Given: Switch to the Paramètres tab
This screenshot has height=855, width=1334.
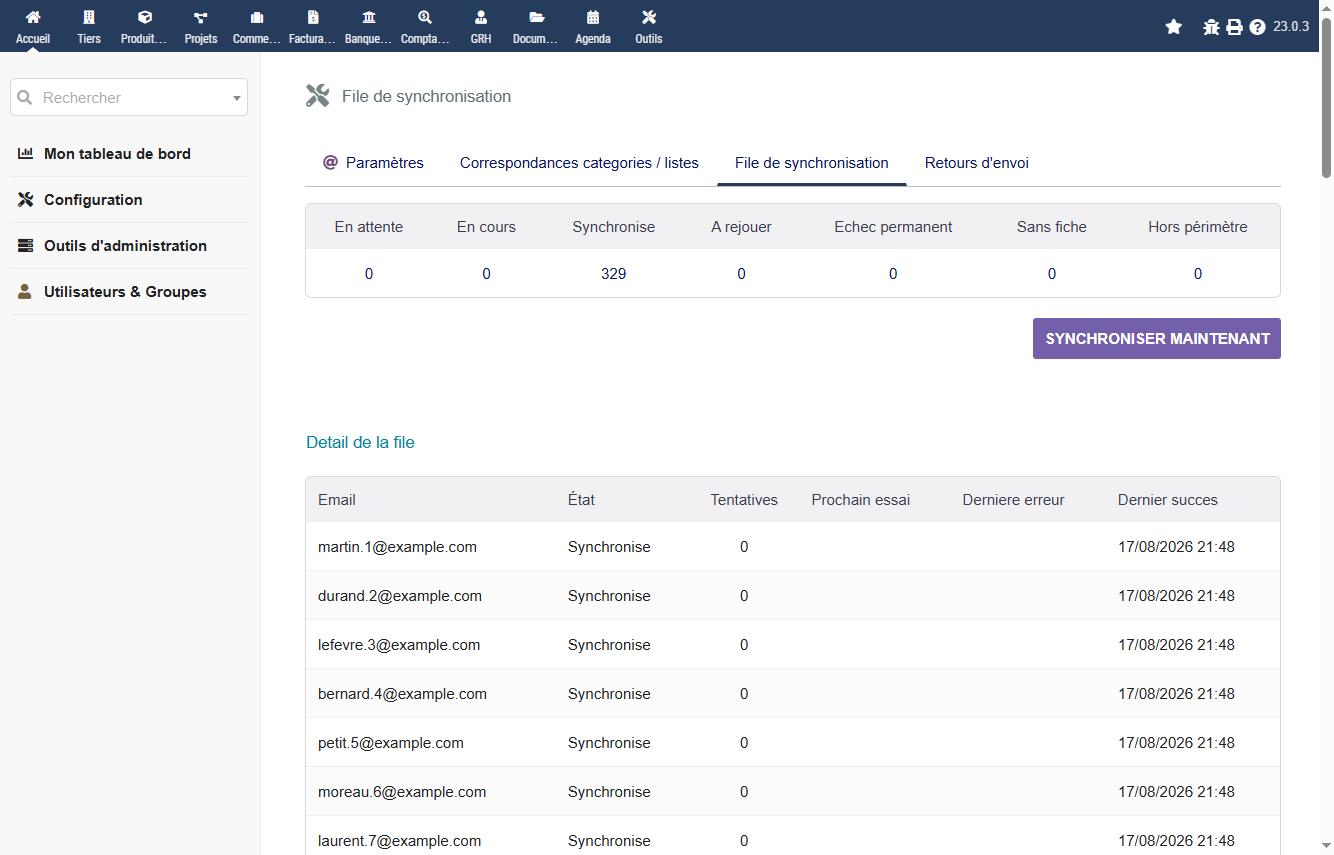Looking at the screenshot, I should tap(373, 163).
